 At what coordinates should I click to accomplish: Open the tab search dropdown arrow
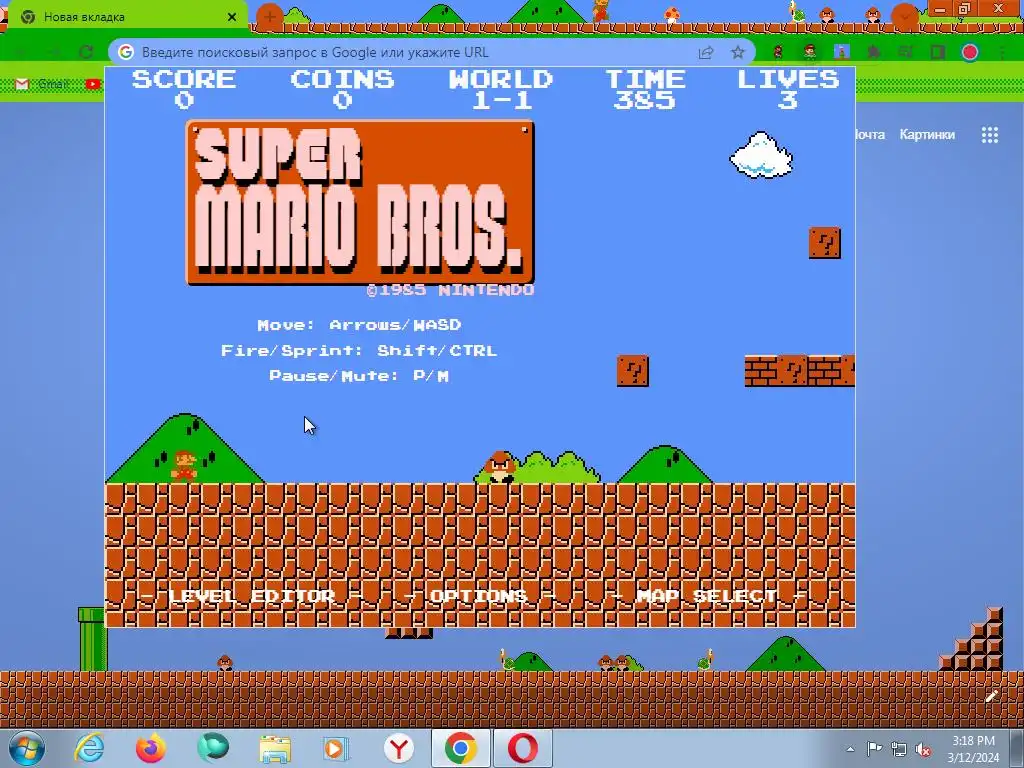coord(904,17)
